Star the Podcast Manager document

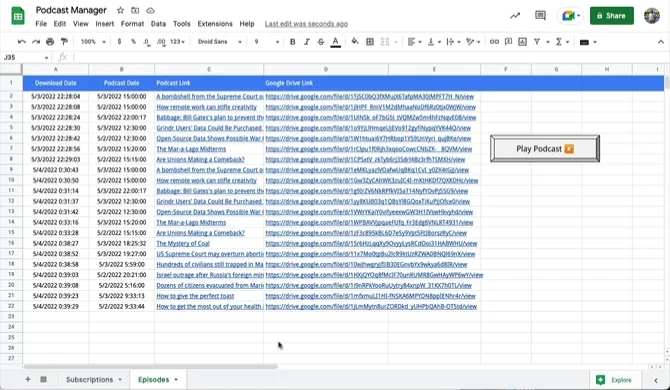[x=120, y=10]
